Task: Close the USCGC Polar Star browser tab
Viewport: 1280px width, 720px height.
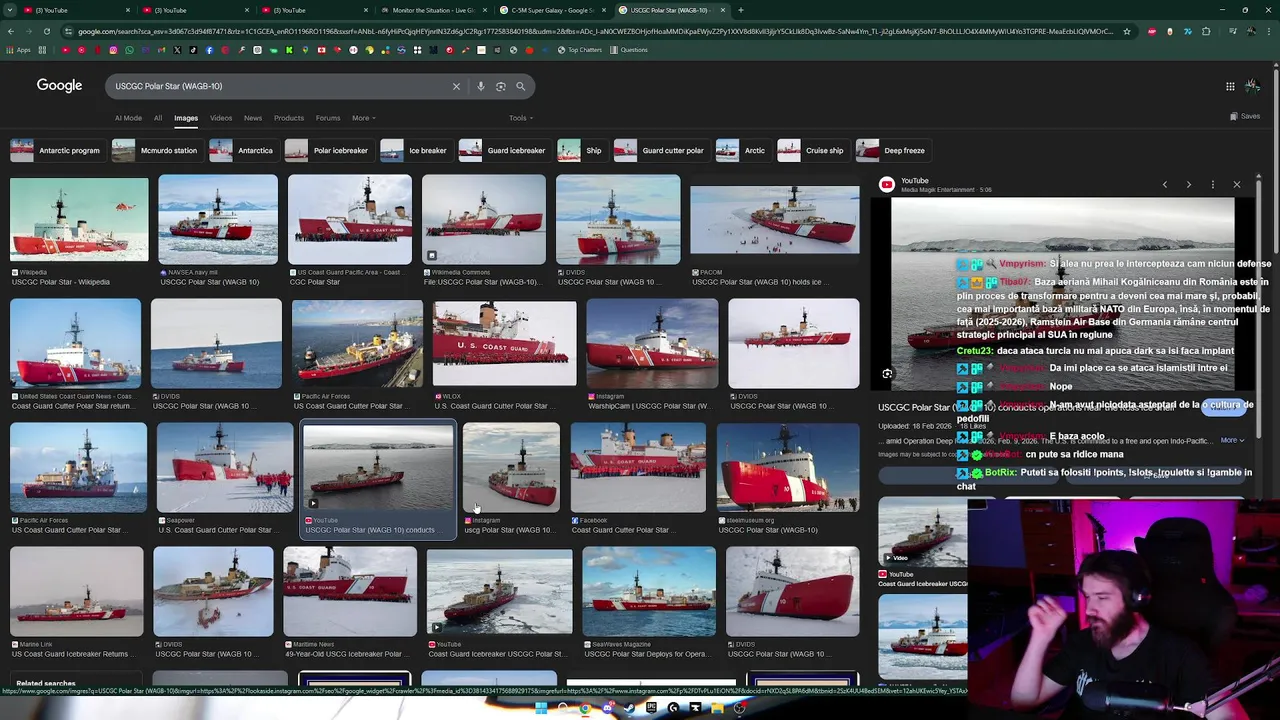Action: point(721,10)
